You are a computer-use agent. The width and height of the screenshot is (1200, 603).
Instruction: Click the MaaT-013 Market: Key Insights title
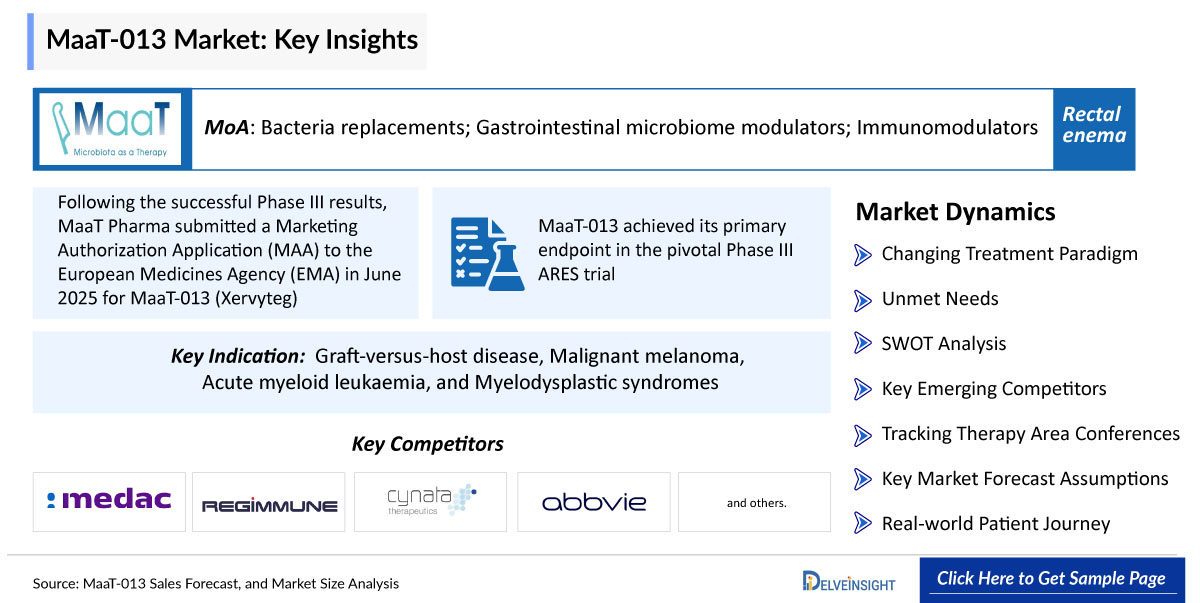(x=232, y=41)
